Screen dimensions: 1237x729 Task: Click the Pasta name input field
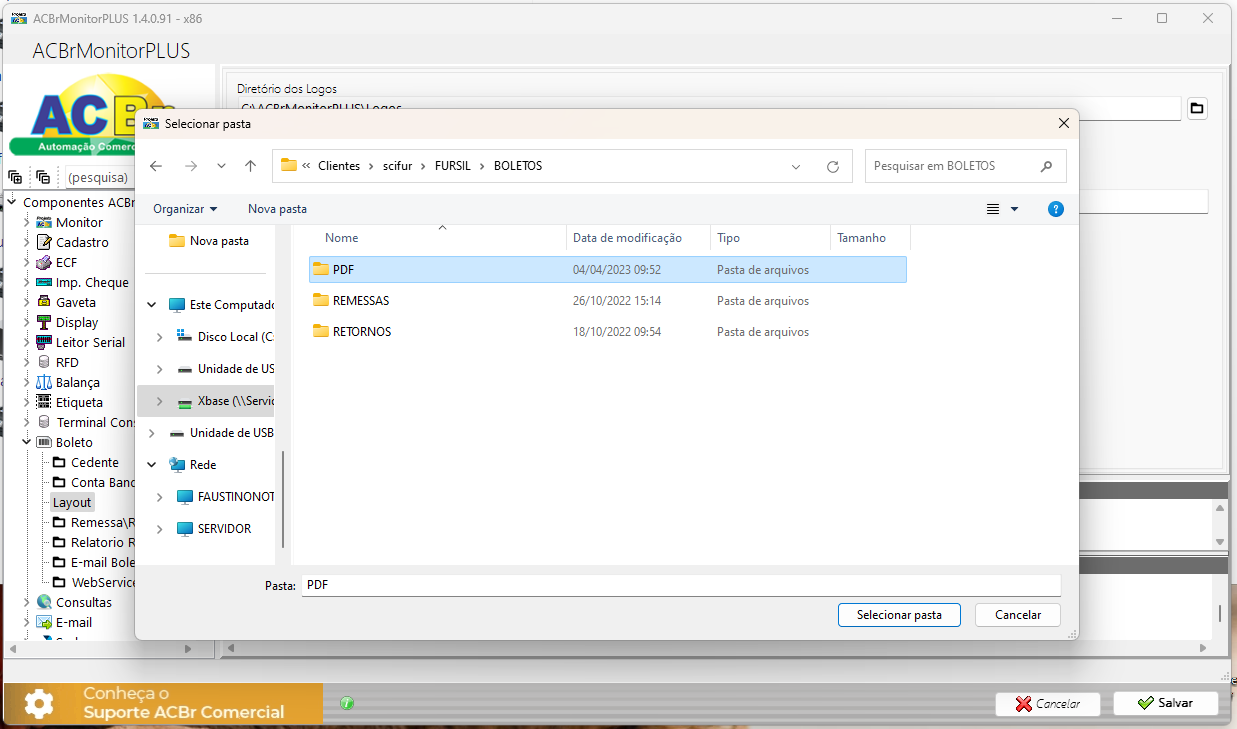click(x=680, y=585)
